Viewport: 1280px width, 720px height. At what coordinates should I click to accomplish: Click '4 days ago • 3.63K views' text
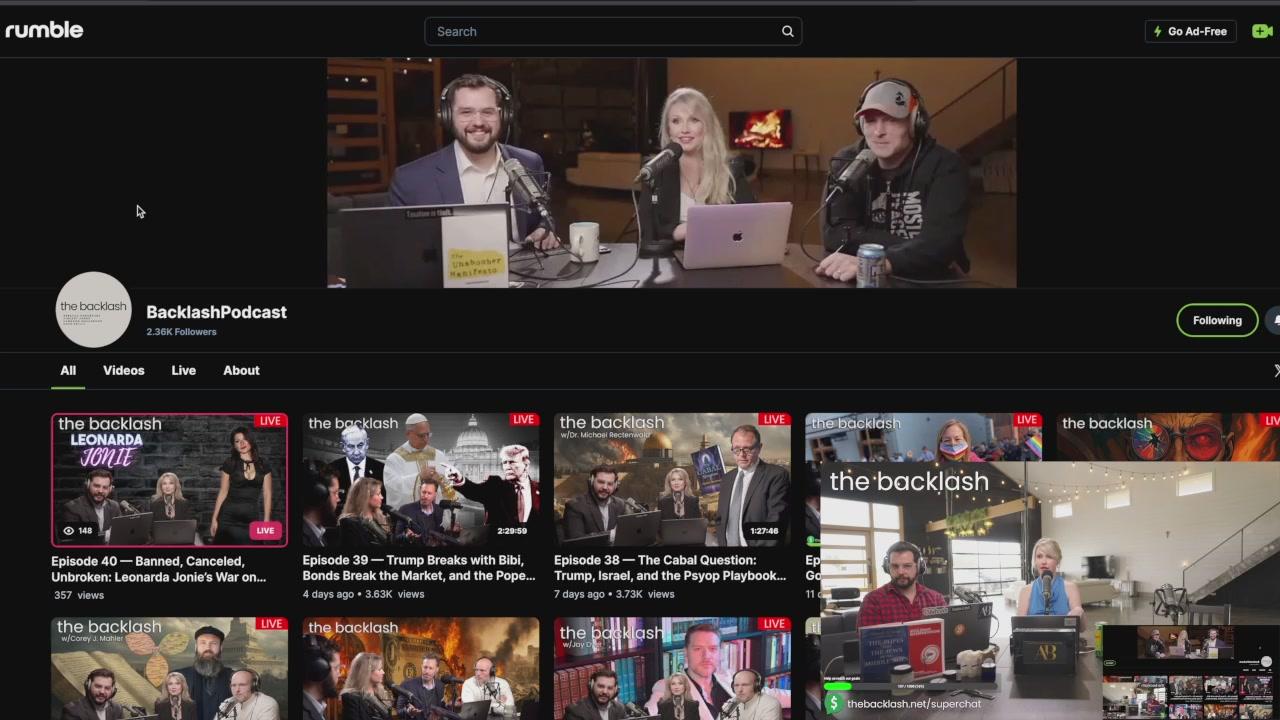point(364,594)
